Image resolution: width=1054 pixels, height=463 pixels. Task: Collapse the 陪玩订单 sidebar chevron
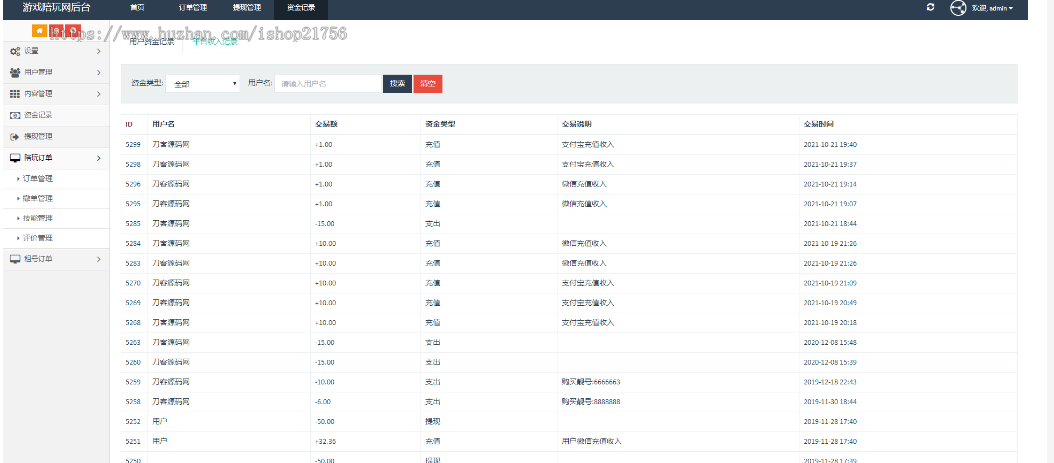coord(99,158)
